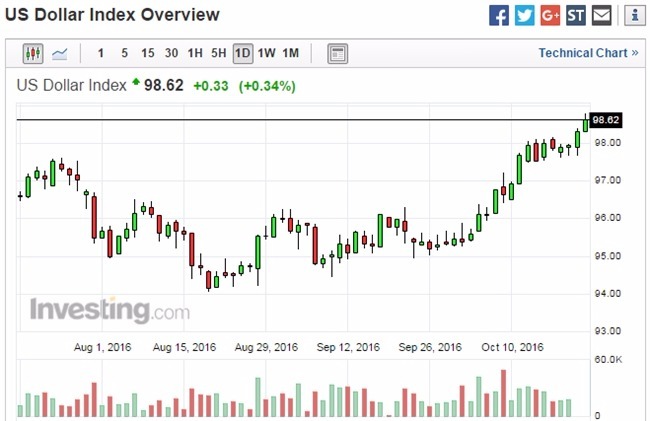This screenshot has width=650, height=421.
Task: Open the Technical Chart link
Action: 588,53
